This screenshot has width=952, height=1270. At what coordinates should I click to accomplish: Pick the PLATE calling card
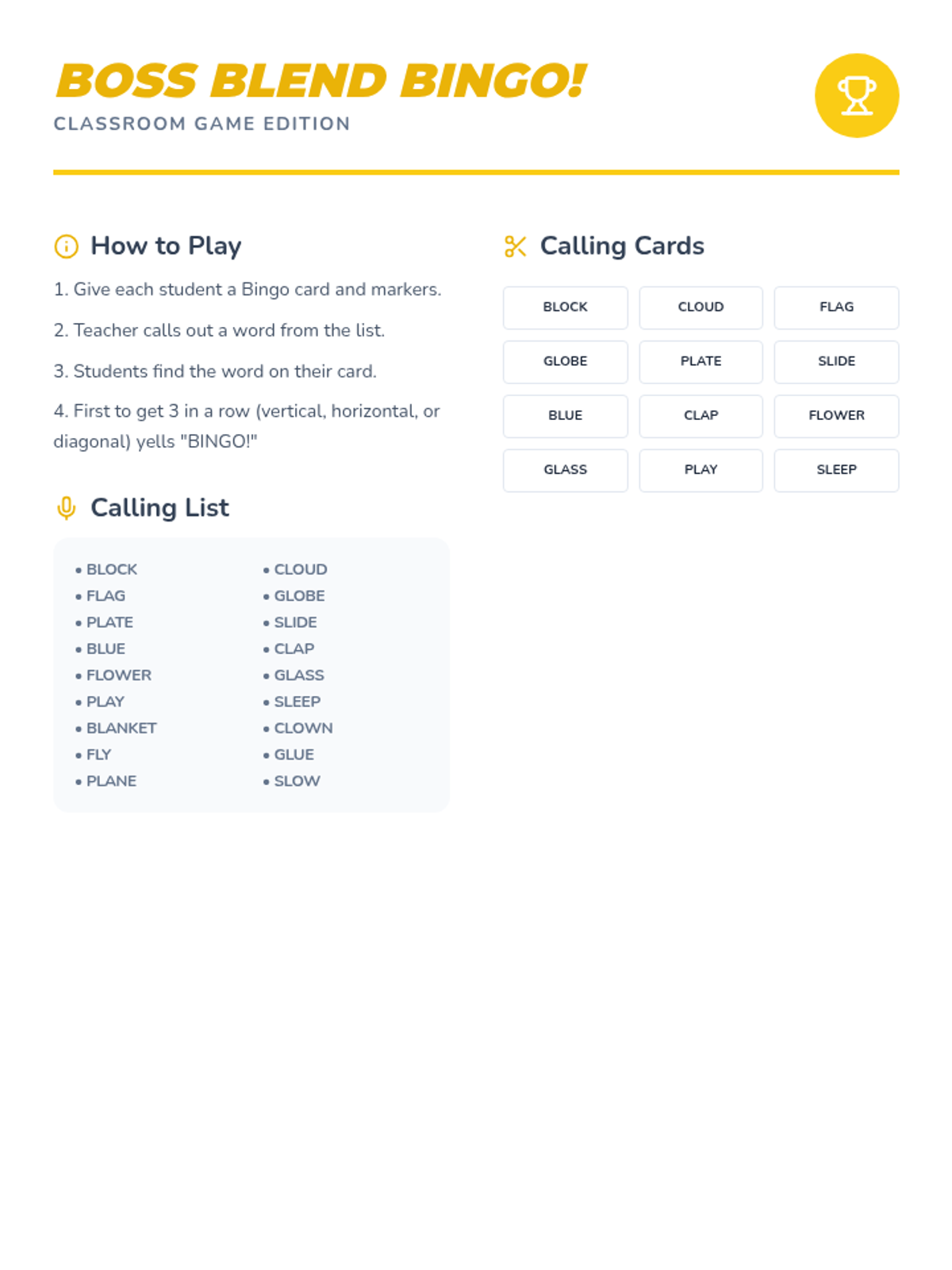click(x=701, y=361)
